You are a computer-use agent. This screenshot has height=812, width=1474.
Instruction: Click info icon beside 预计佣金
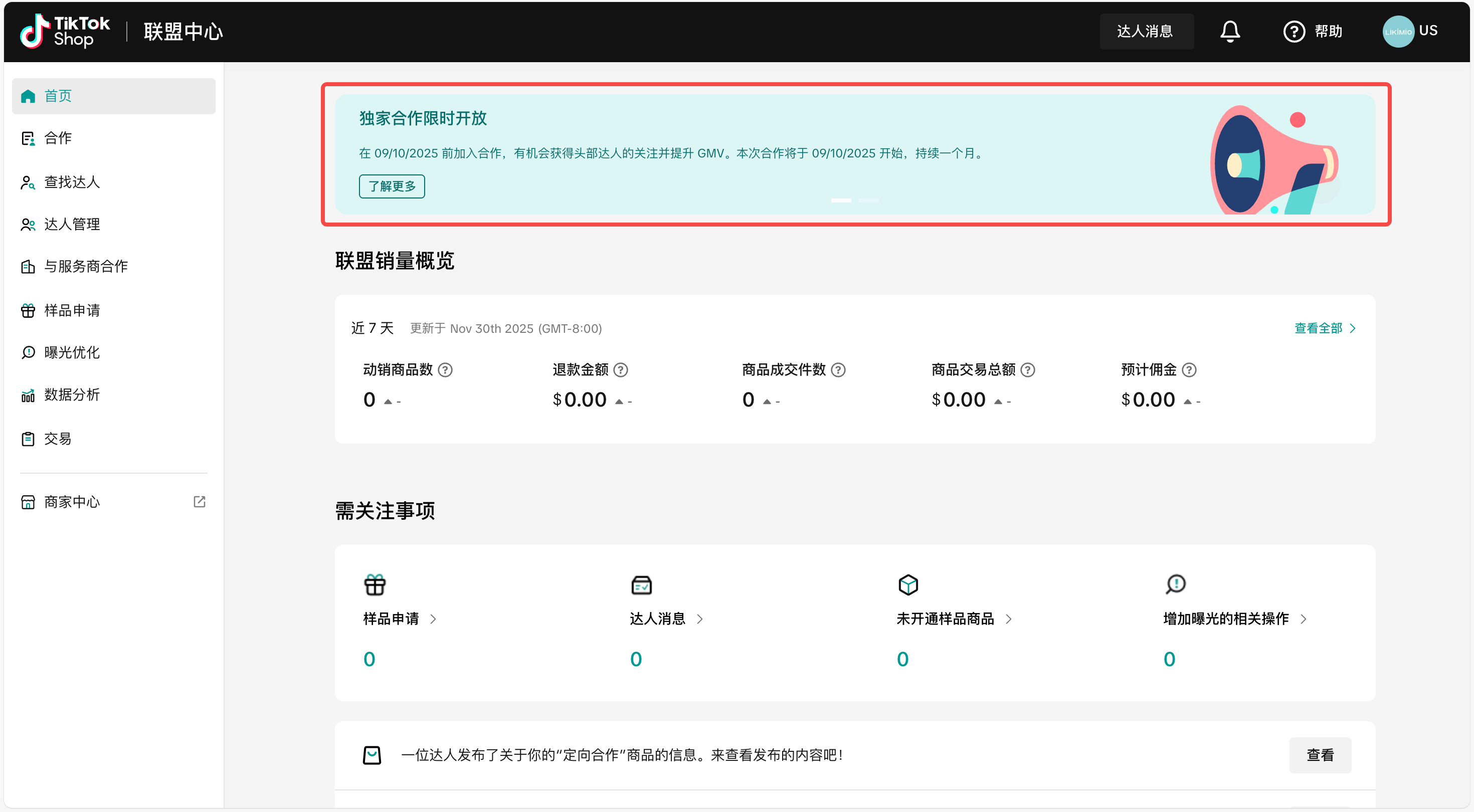pyautogui.click(x=1188, y=370)
